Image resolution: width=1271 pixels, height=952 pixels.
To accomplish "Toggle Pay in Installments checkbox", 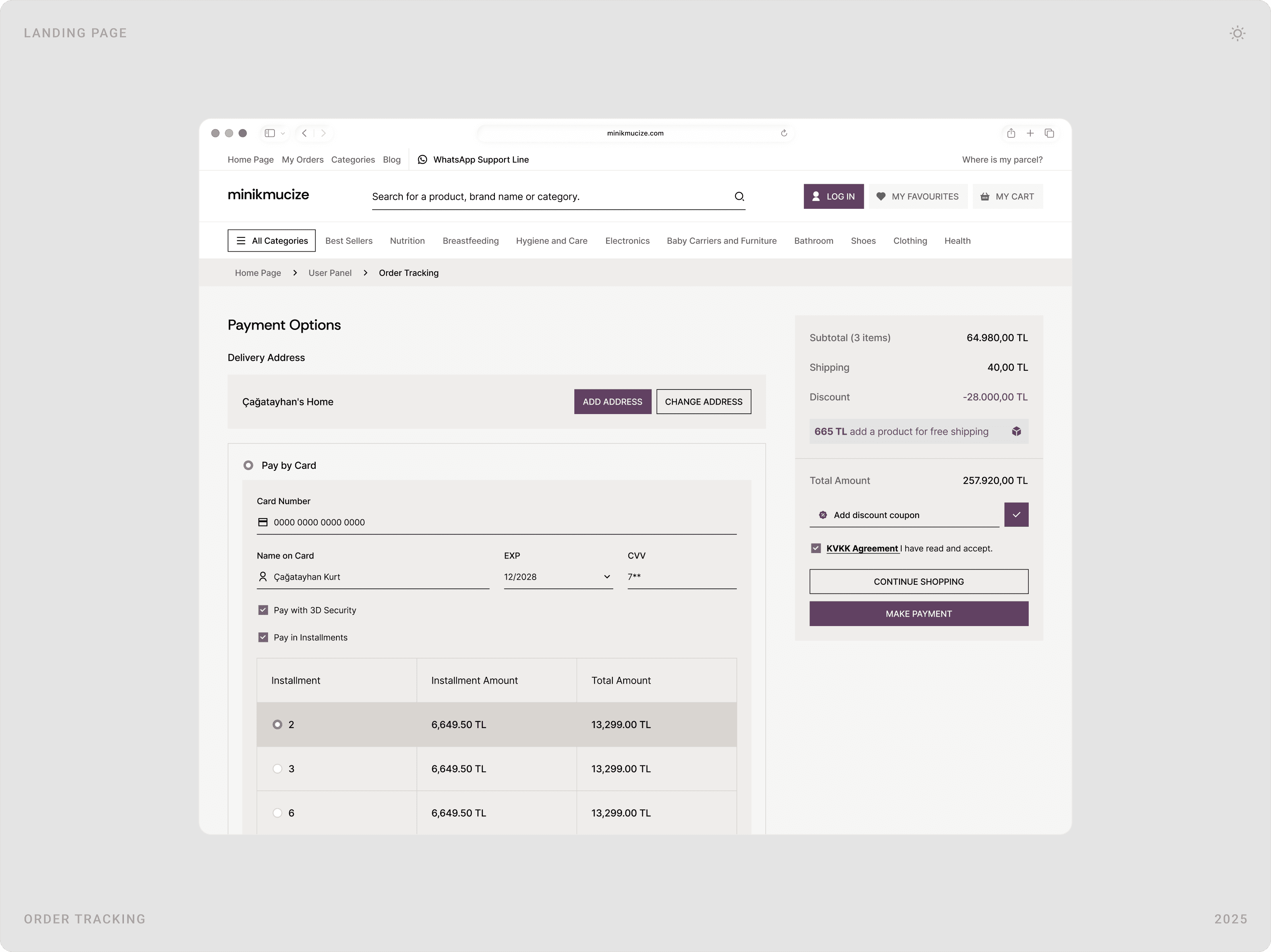I will pyautogui.click(x=263, y=637).
